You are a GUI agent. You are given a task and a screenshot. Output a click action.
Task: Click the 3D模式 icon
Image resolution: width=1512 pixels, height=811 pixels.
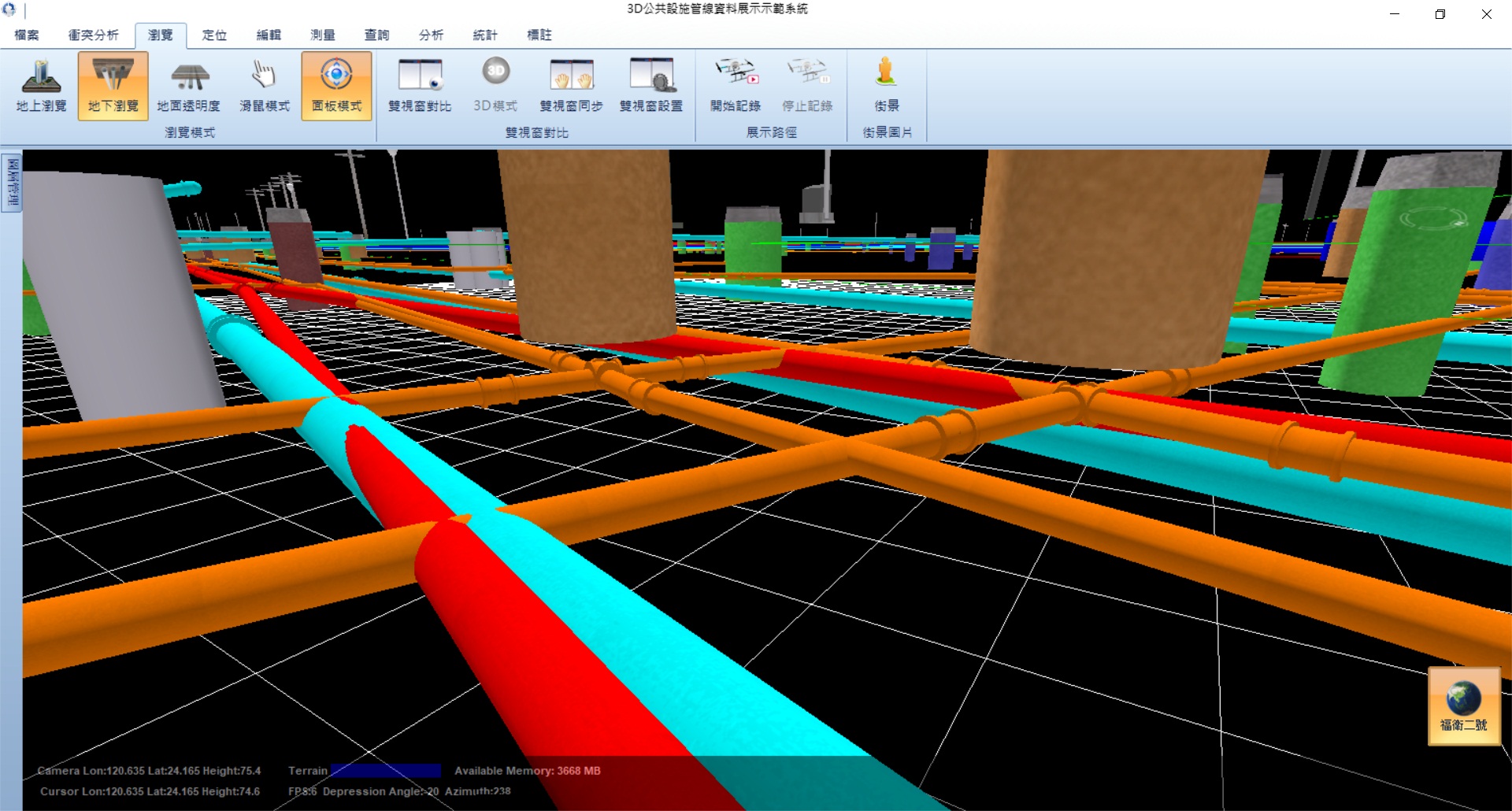point(495,86)
